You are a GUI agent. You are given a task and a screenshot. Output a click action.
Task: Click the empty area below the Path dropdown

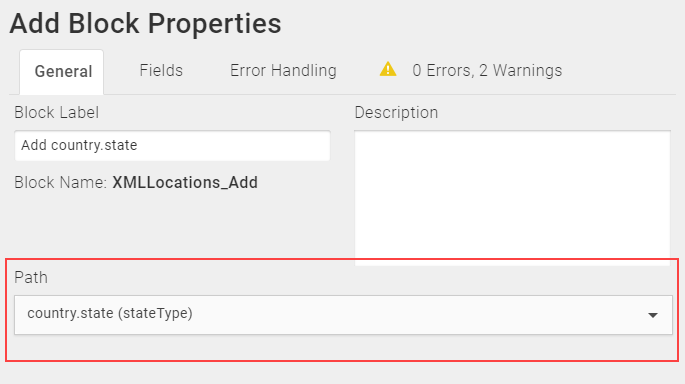coord(342,348)
